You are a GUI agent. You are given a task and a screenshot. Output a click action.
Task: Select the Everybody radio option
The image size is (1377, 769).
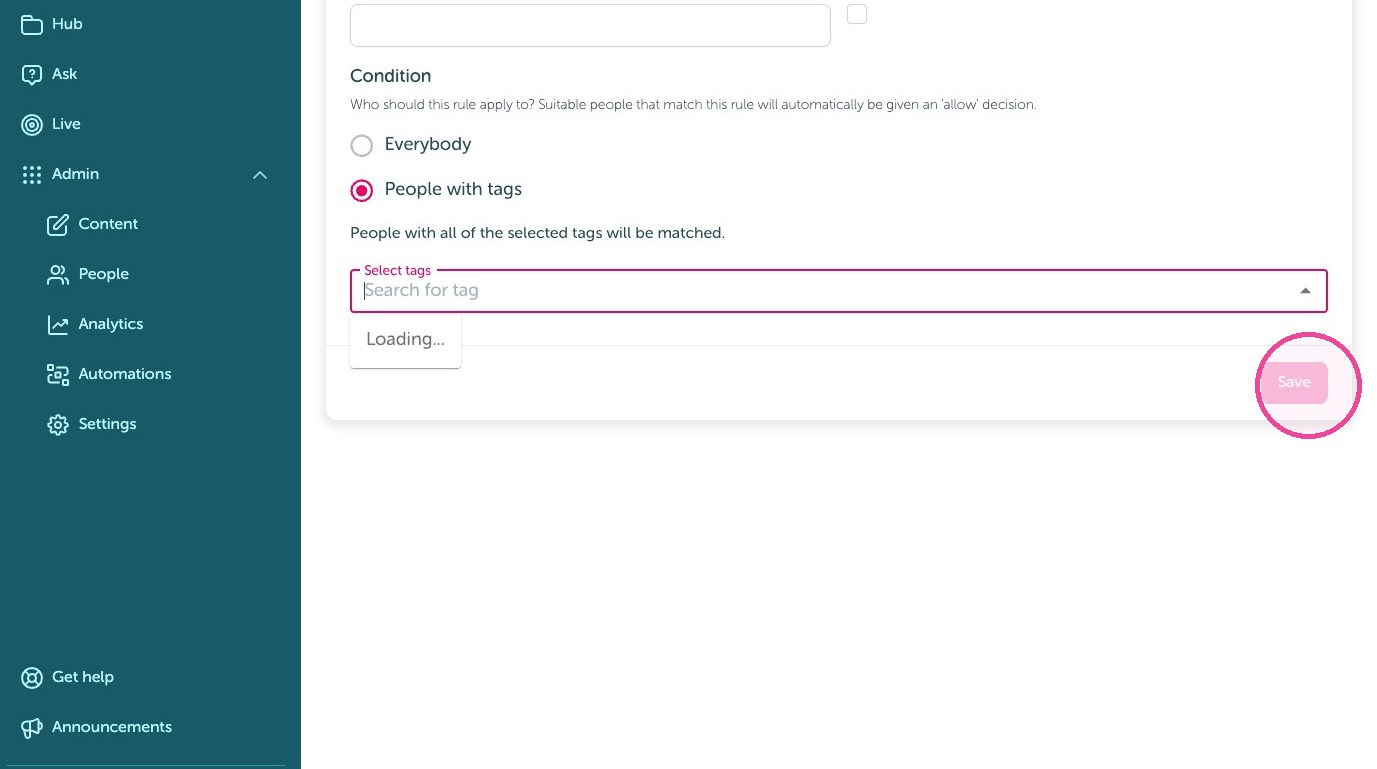(361, 145)
